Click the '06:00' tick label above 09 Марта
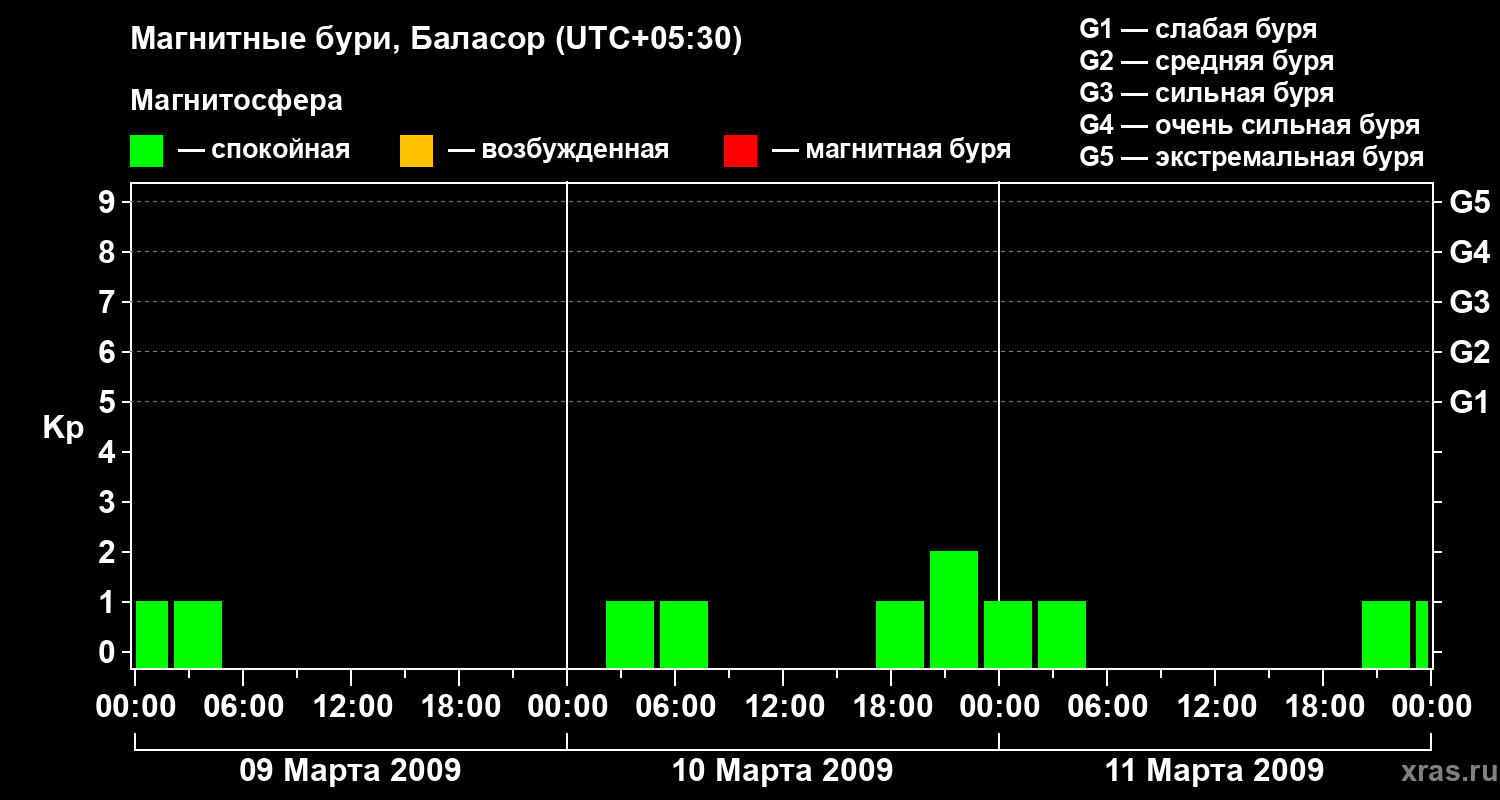 [242, 707]
